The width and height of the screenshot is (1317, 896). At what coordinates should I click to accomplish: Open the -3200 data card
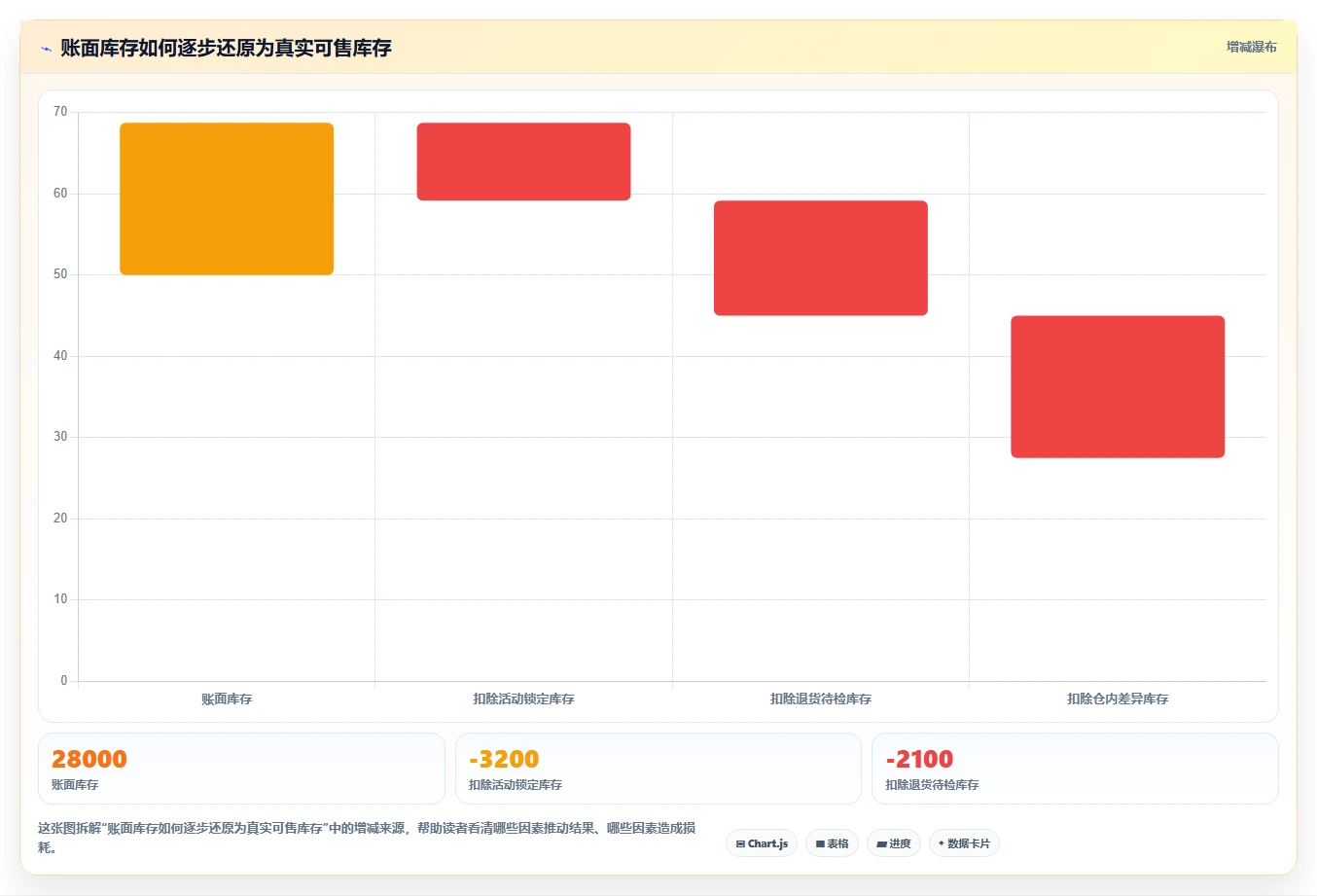(658, 769)
